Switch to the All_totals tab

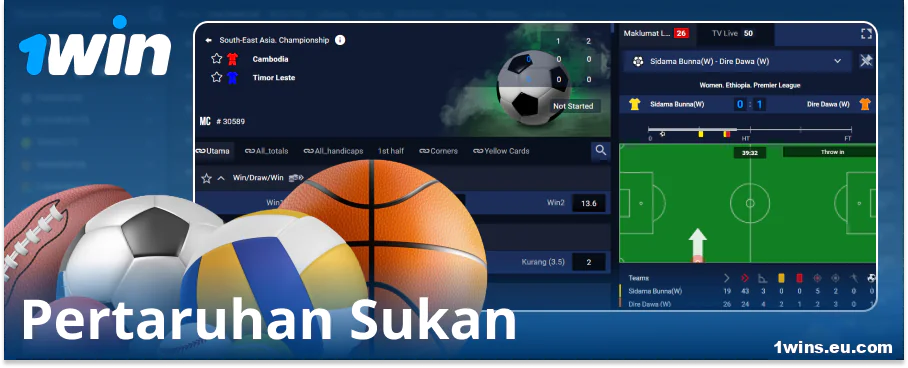(266, 151)
